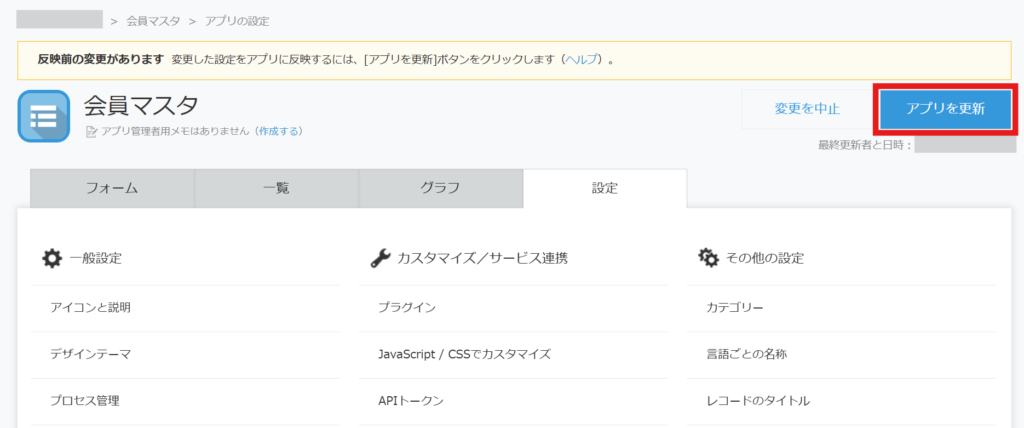
Task: Open the 一覧 tab
Action: coord(276,188)
